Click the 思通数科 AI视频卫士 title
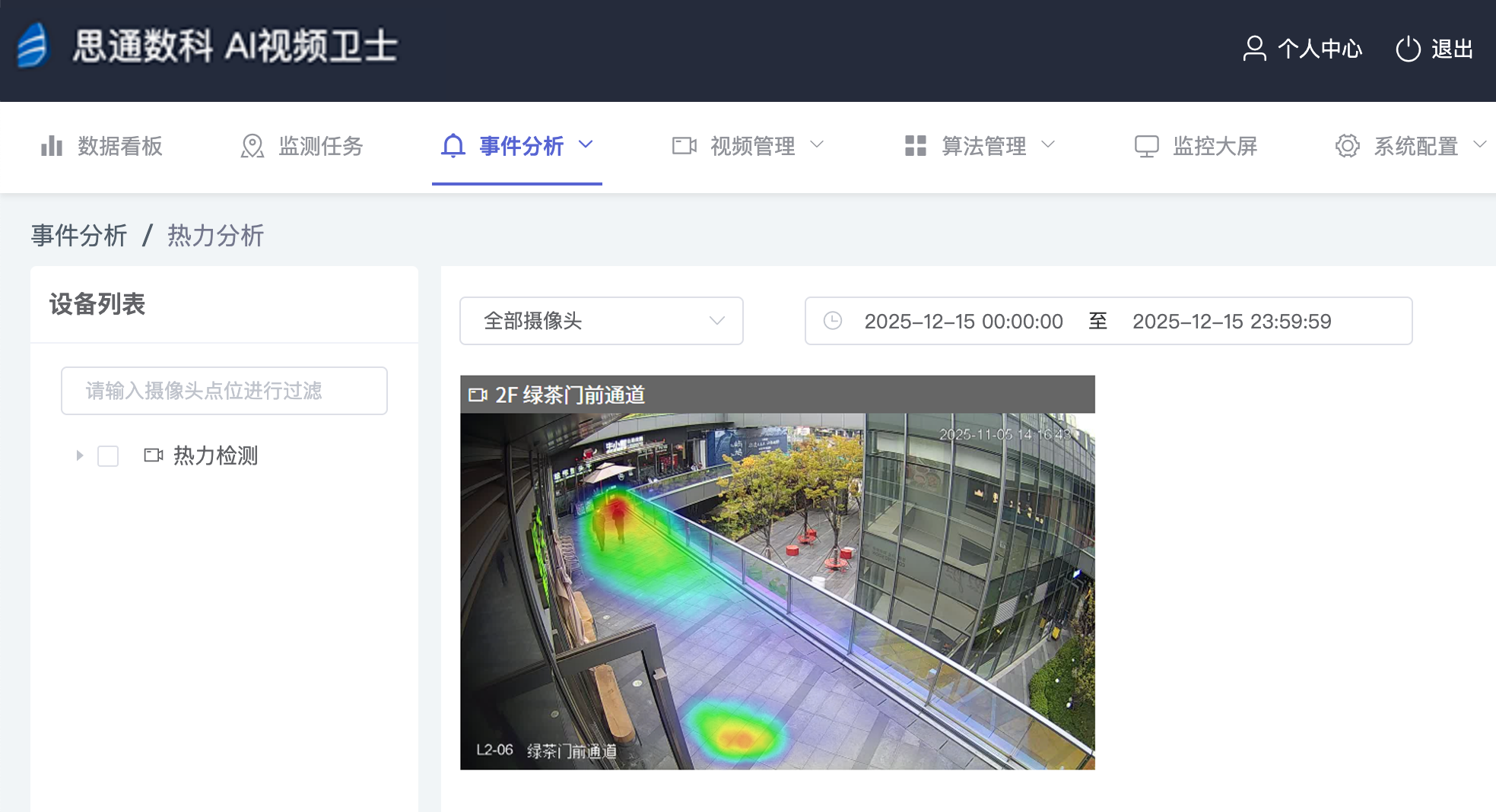The image size is (1496, 812). [x=235, y=46]
